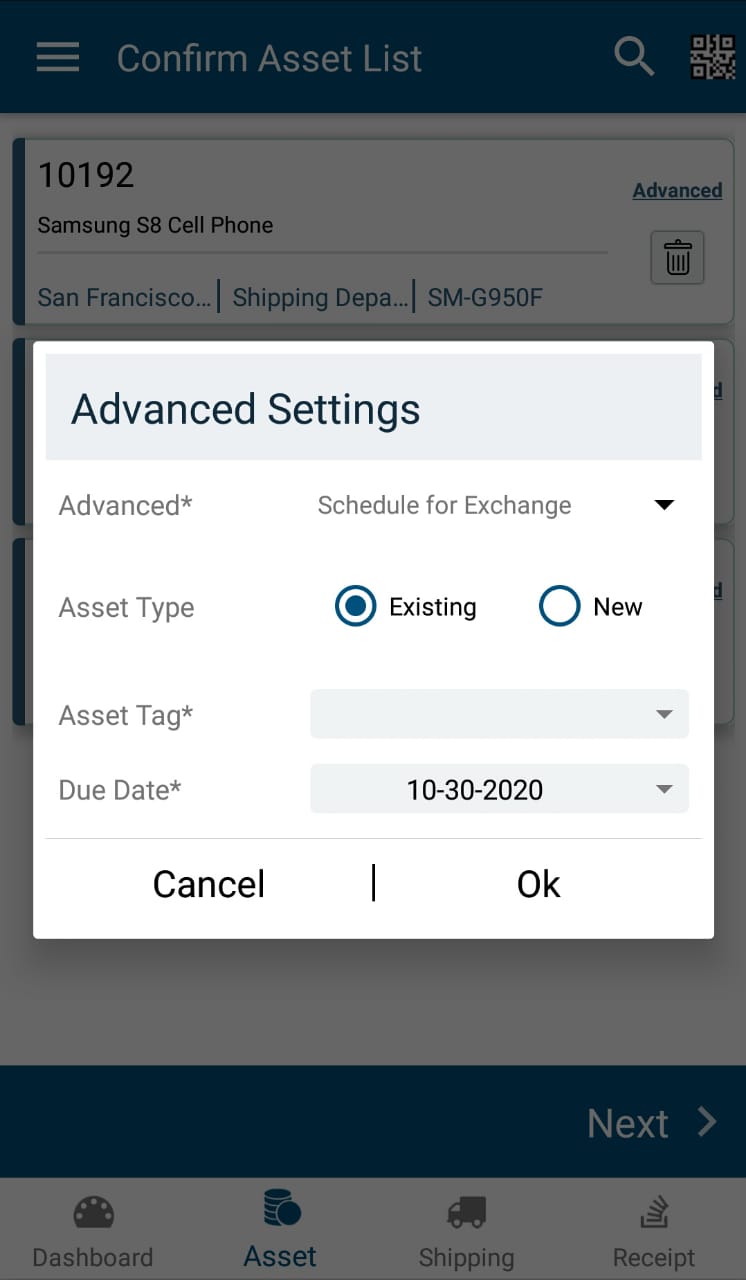Open the Asset Tag dropdown
The image size is (746, 1280).
pos(499,714)
